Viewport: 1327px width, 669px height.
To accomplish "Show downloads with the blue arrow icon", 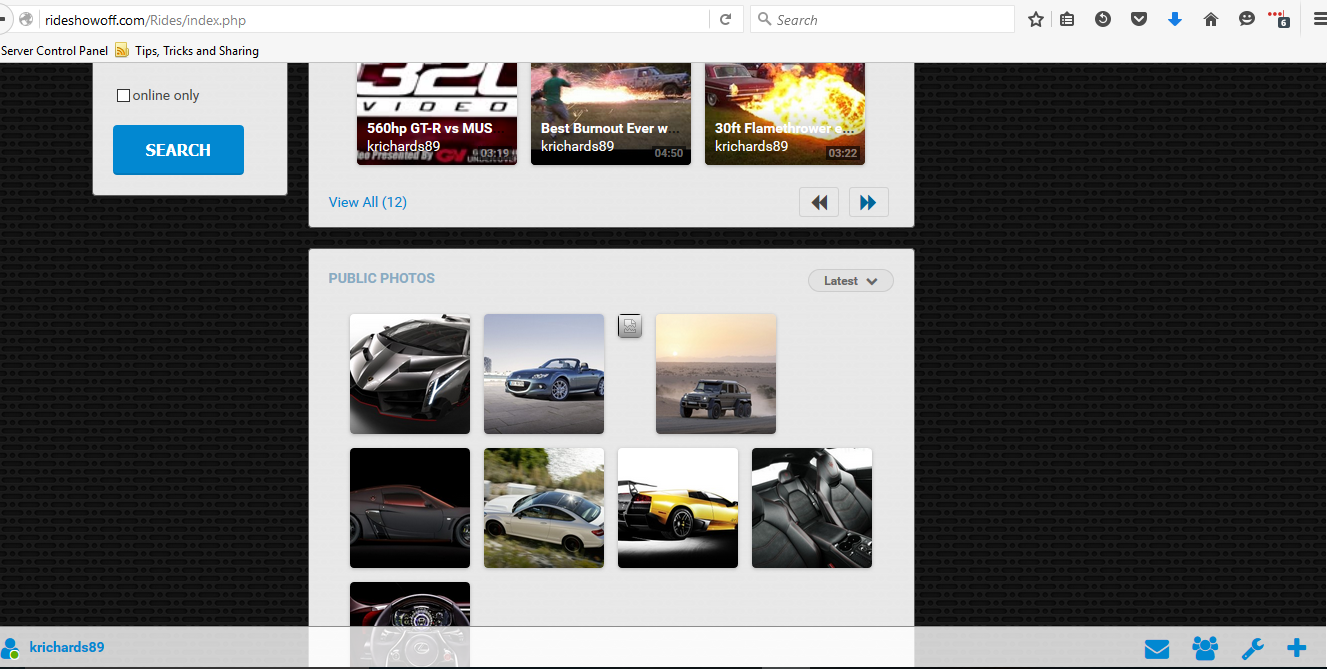I will pyautogui.click(x=1175, y=19).
